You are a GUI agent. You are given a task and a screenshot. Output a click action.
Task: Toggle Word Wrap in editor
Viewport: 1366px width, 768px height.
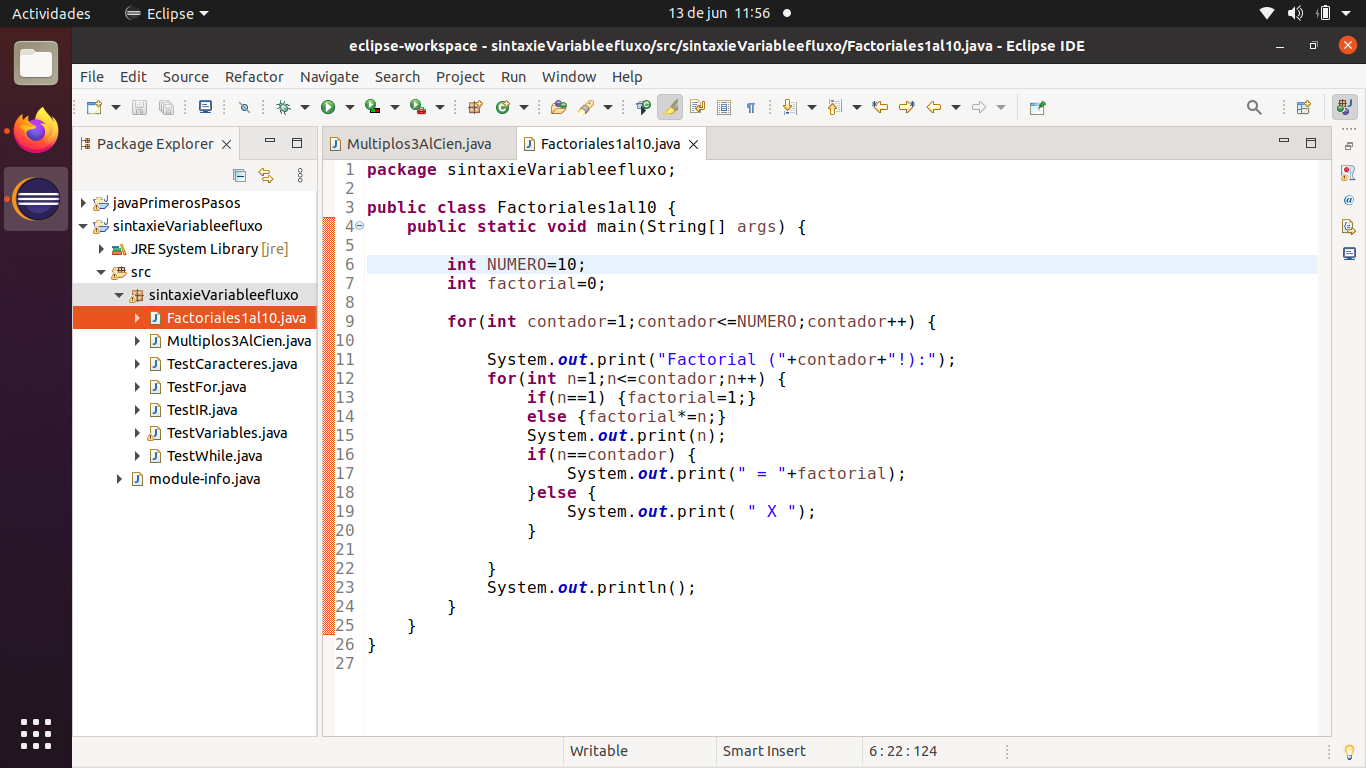[697, 107]
